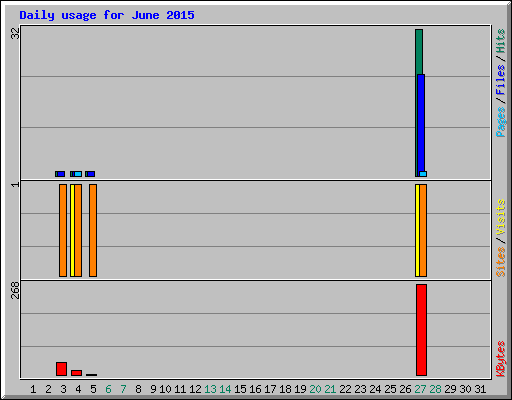This screenshot has height=400, width=512.
Task: Click the '268' y-axis value
Action: click(x=15, y=290)
